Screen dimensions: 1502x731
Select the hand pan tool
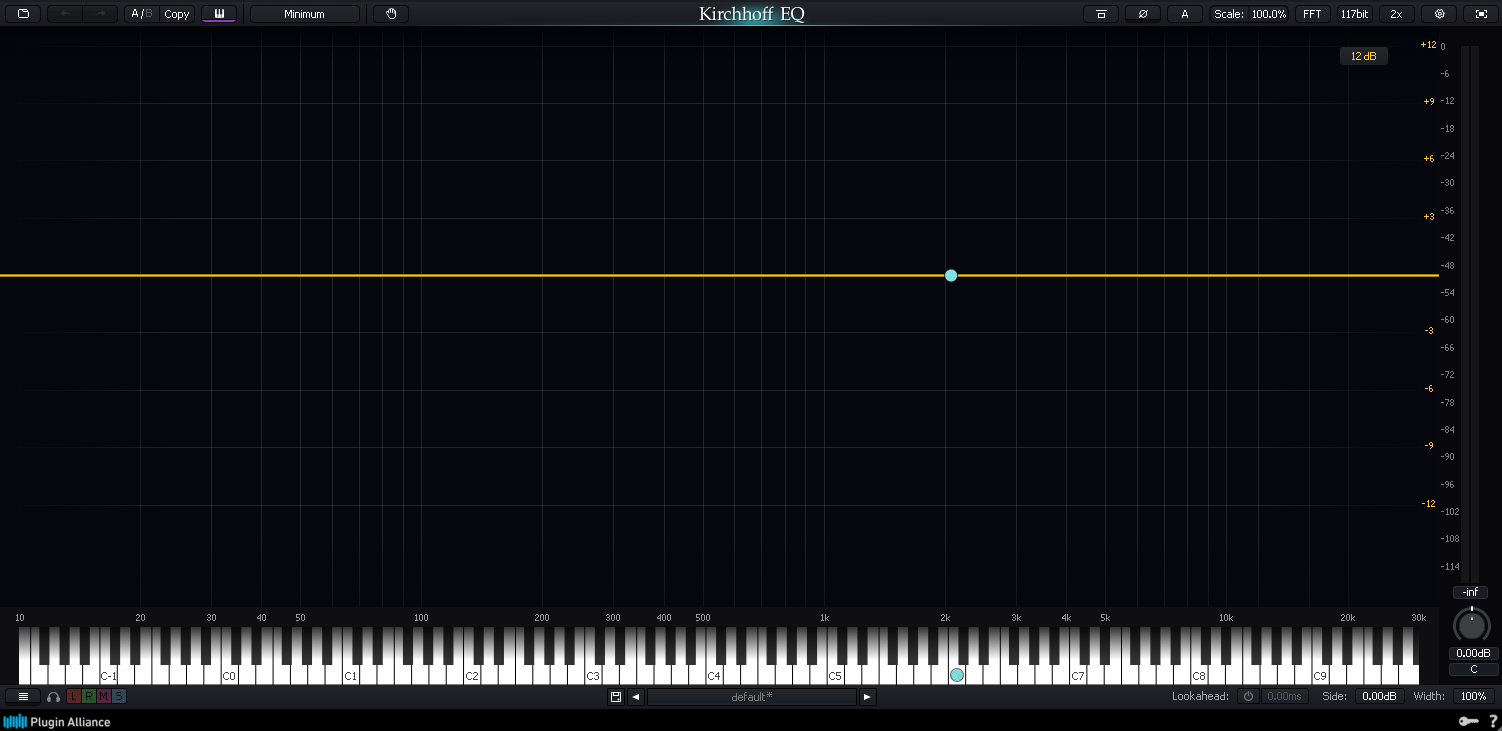tap(391, 14)
